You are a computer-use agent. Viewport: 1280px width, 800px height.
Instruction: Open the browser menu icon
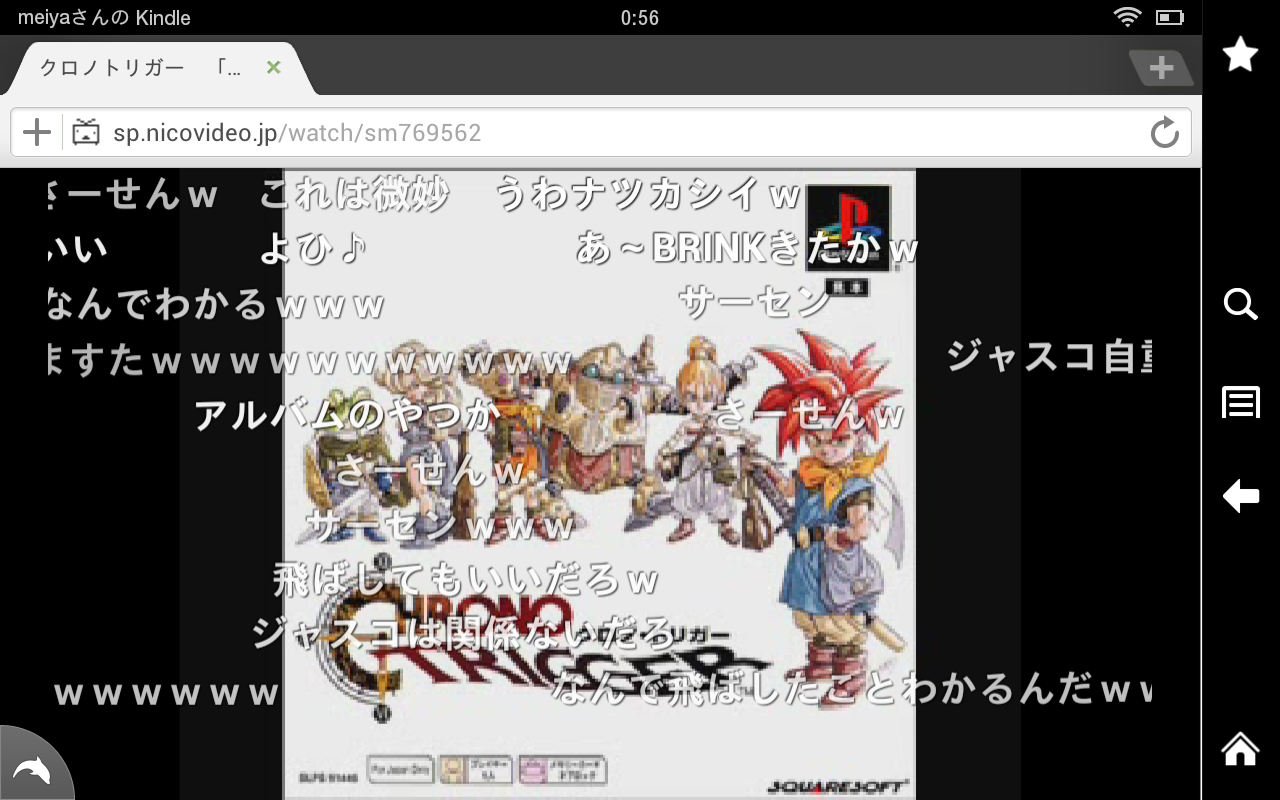(x=1240, y=403)
